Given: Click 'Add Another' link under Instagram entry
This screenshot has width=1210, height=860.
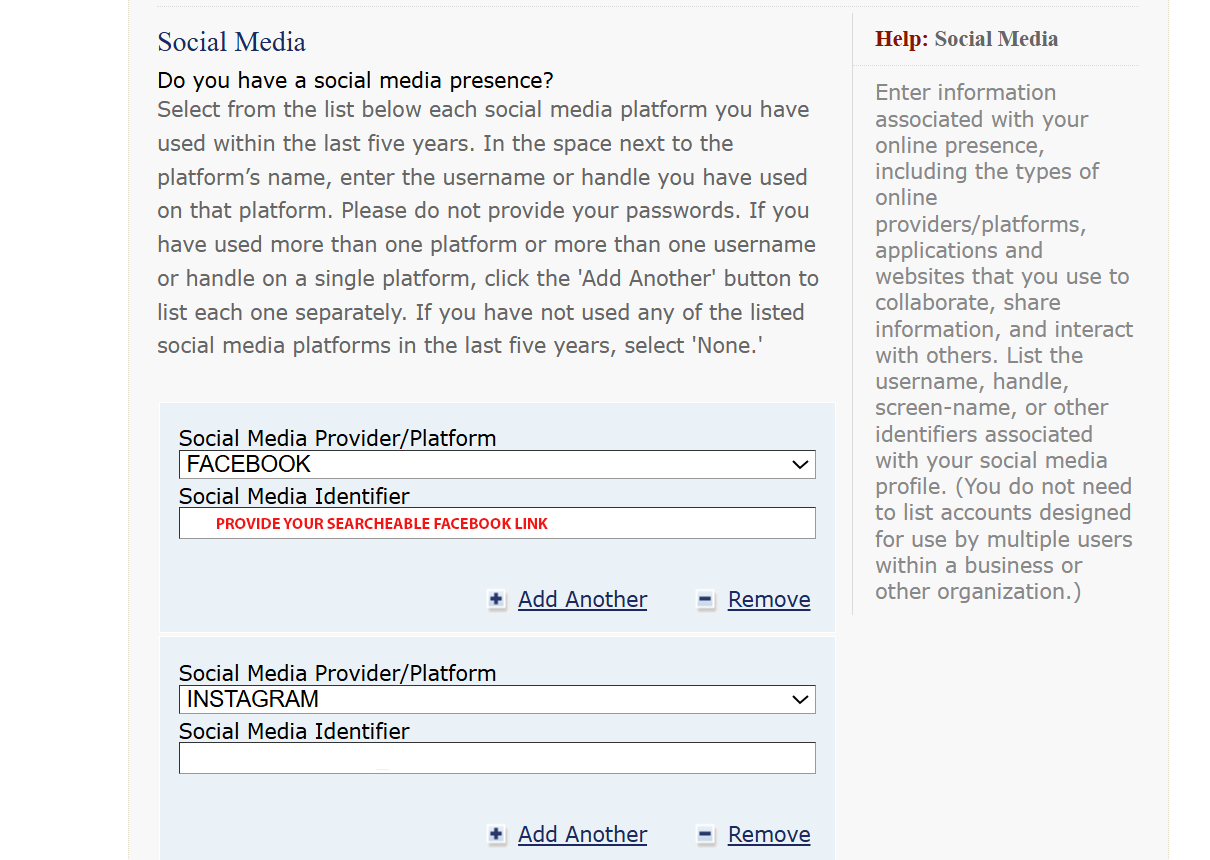Looking at the screenshot, I should point(582,835).
